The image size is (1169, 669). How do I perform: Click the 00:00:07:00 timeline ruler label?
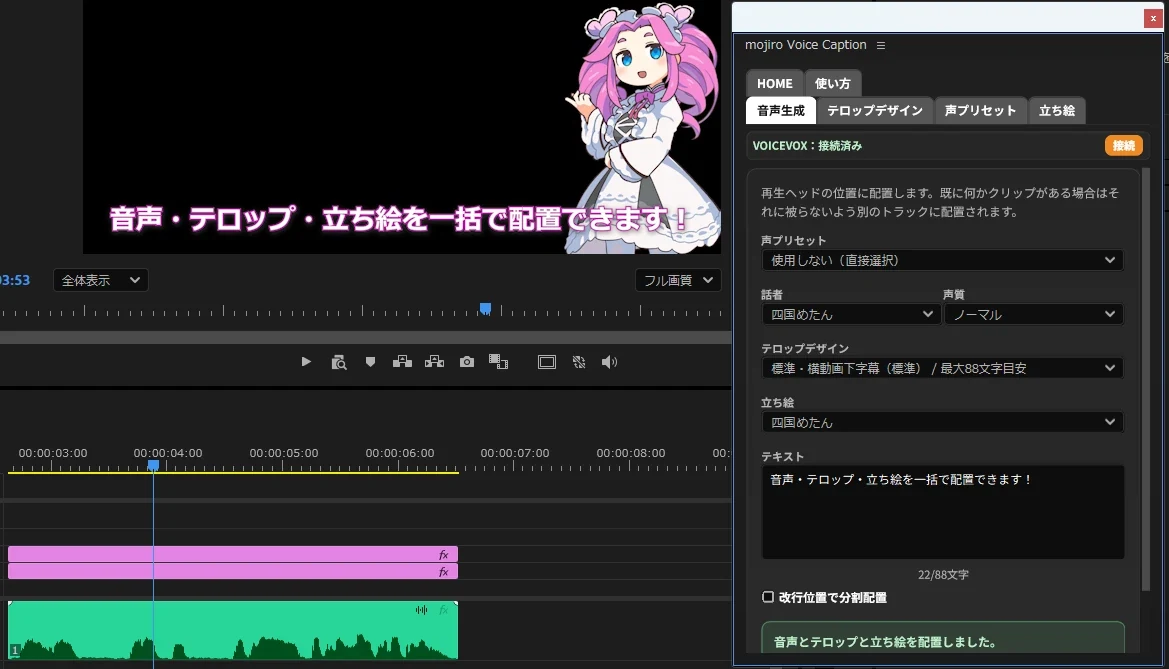515,453
